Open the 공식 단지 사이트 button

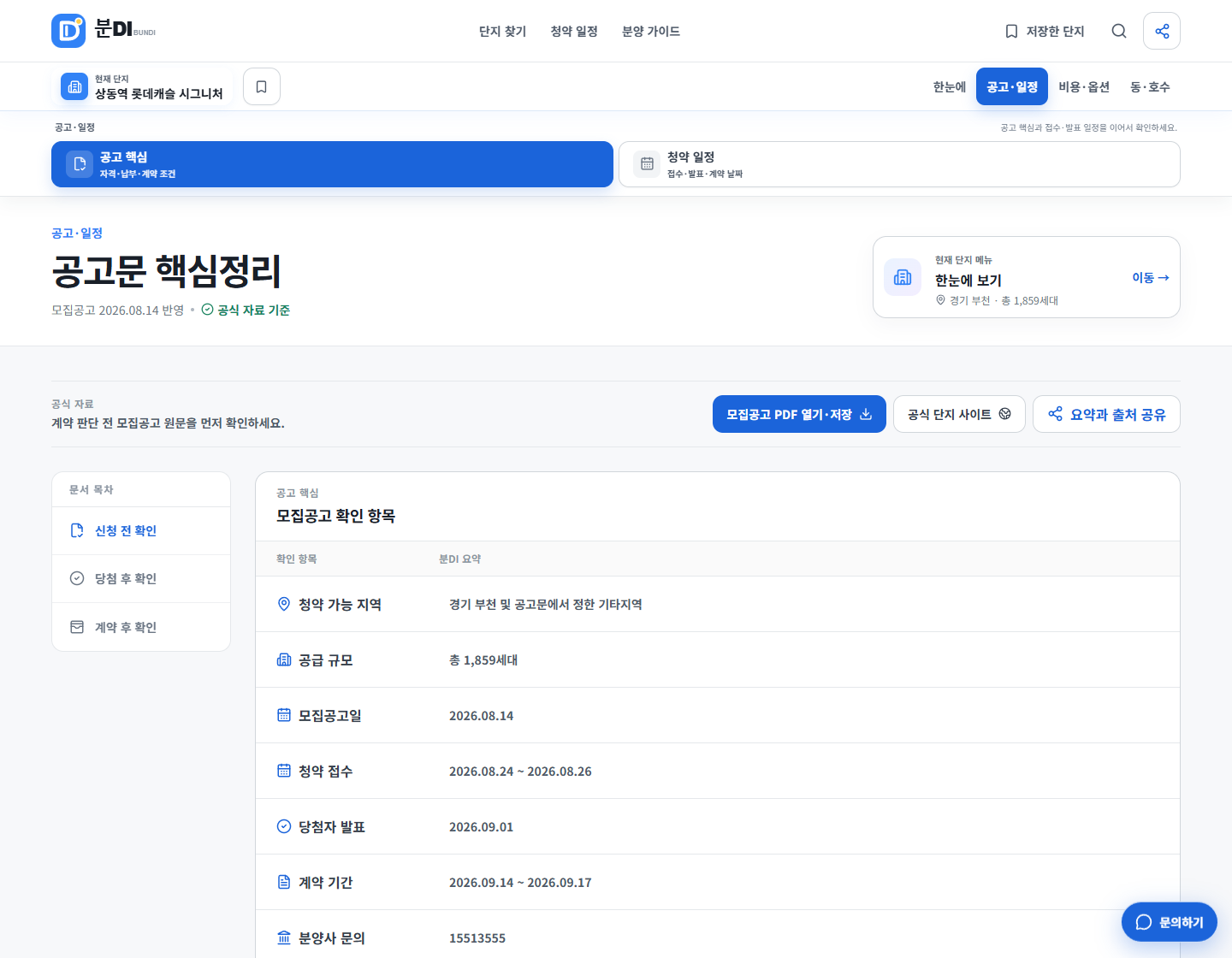click(959, 414)
